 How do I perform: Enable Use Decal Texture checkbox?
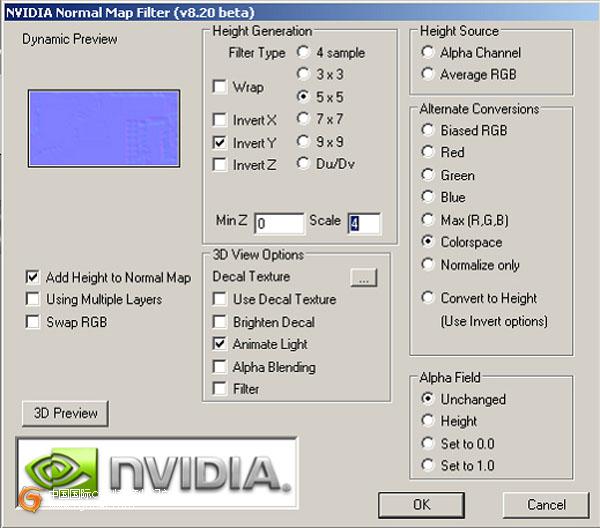(220, 299)
